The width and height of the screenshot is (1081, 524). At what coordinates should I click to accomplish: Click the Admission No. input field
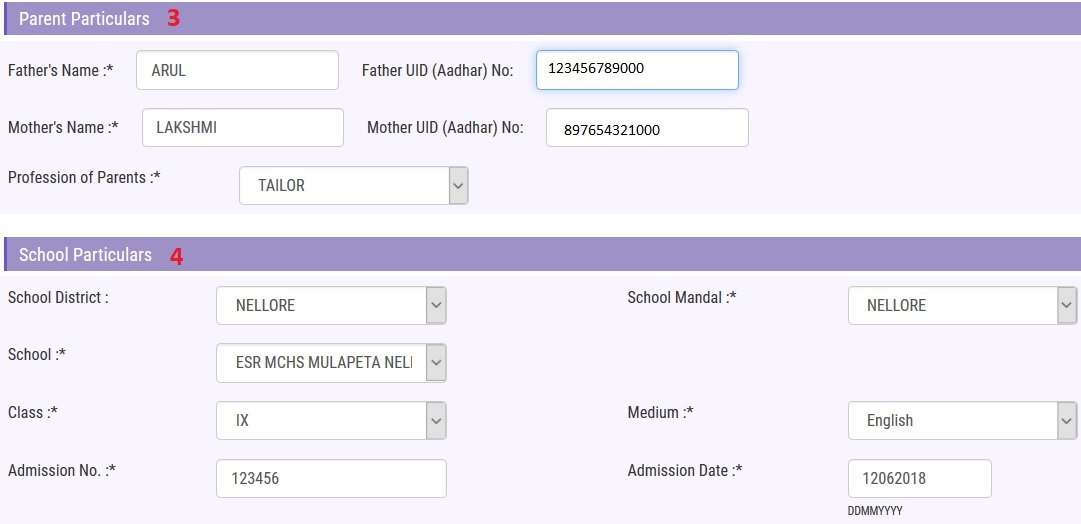[331, 478]
